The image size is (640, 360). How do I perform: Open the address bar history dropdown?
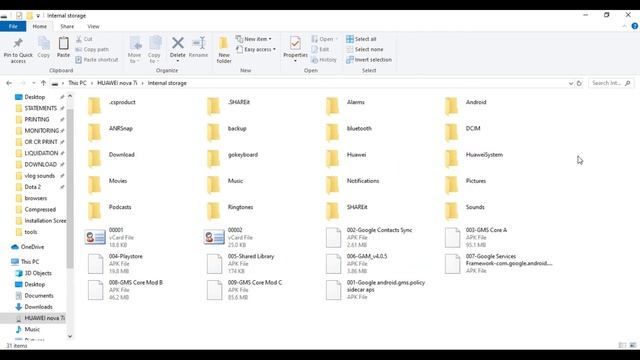tap(571, 83)
